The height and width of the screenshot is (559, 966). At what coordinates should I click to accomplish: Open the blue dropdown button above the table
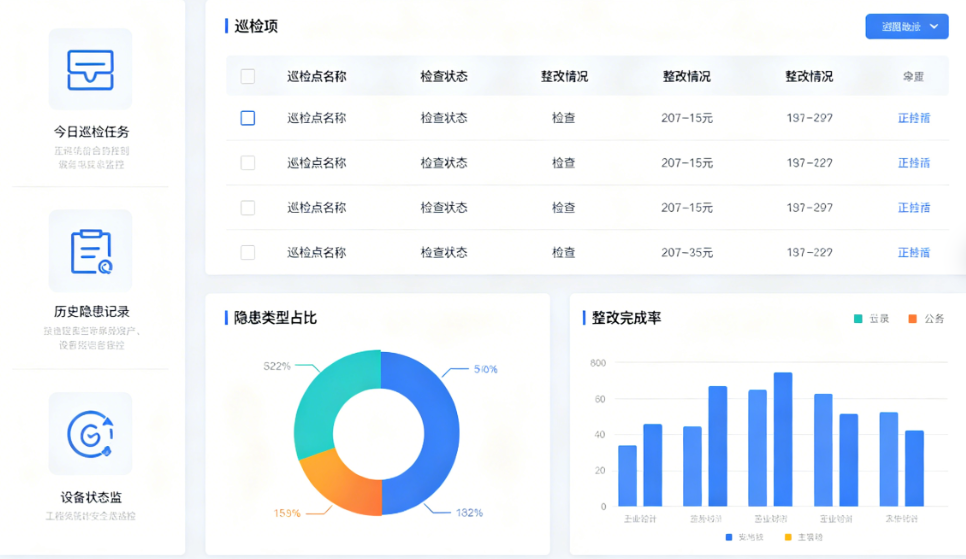point(907,27)
